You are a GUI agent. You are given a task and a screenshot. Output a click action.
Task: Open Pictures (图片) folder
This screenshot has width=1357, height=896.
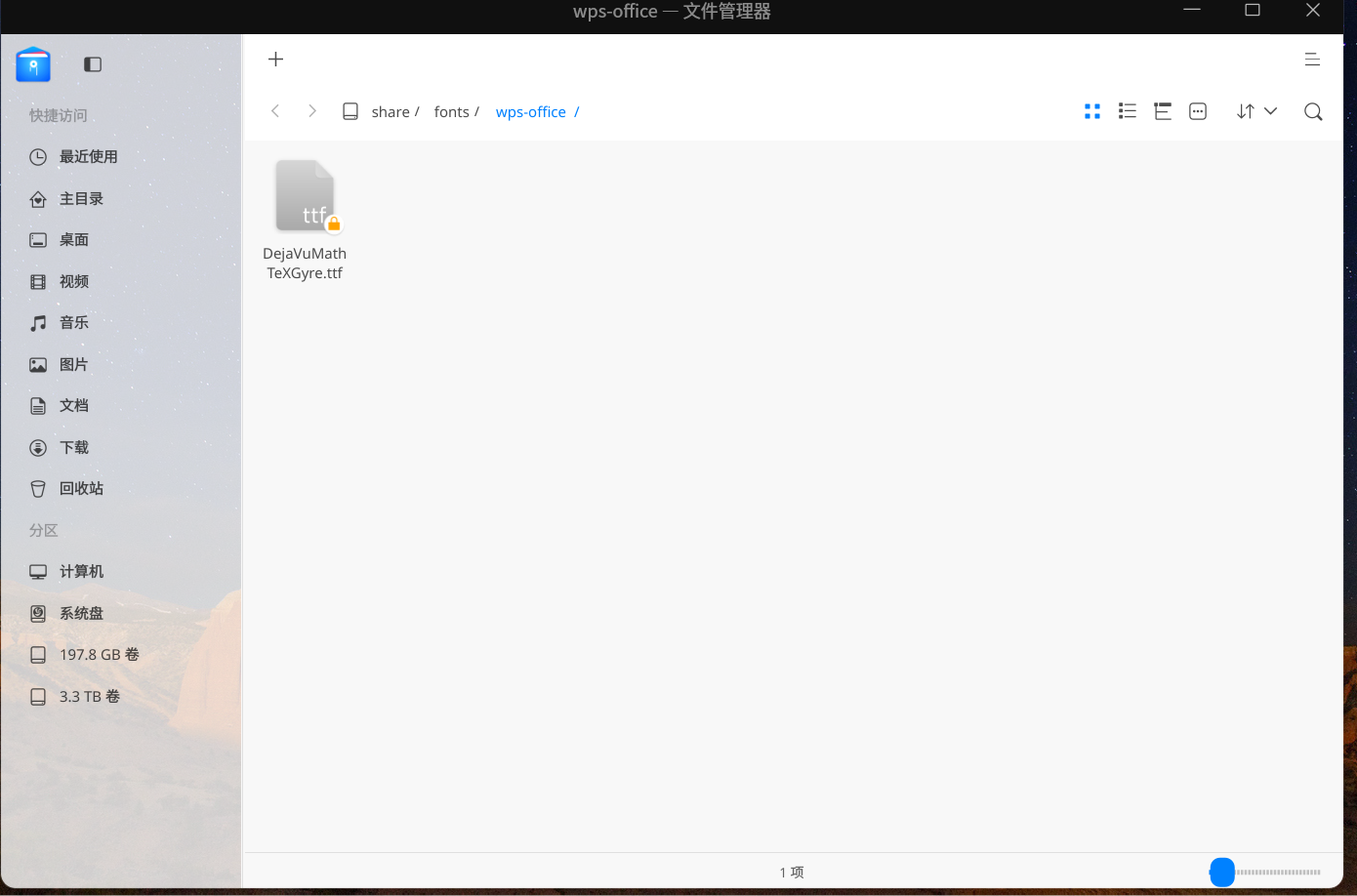pos(121,365)
